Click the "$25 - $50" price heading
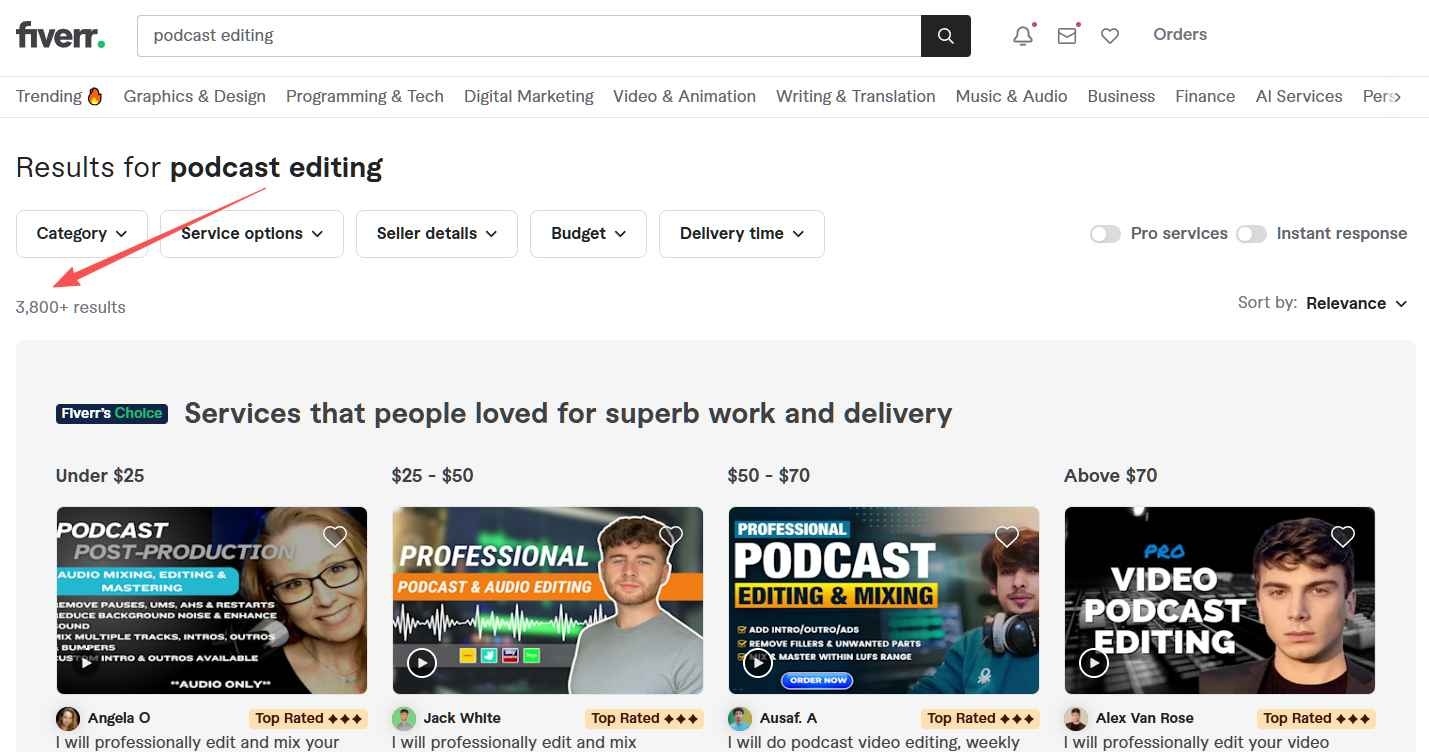 click(433, 476)
